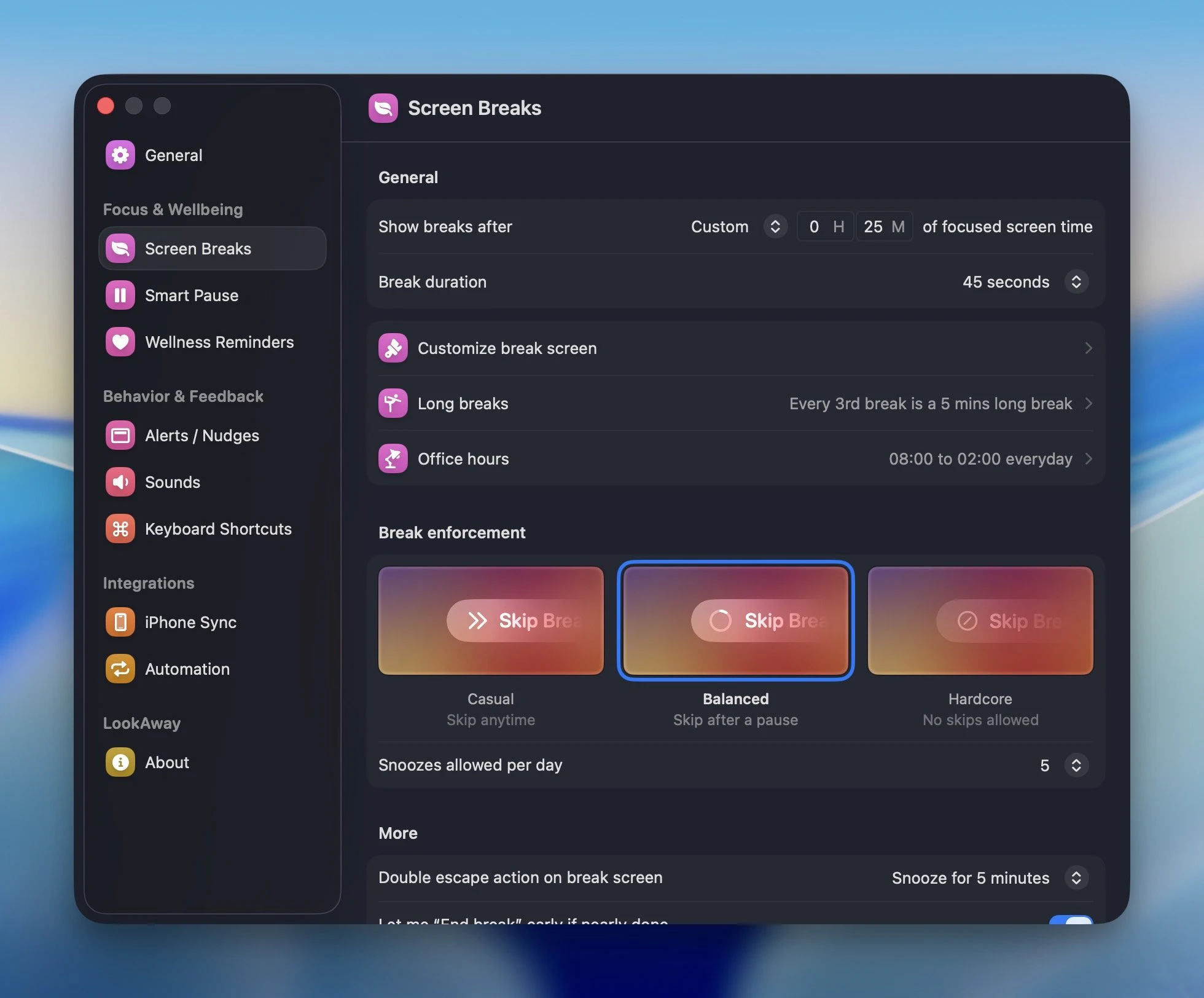Click the Alerts / Nudges icon
The image size is (1204, 998).
pos(120,436)
